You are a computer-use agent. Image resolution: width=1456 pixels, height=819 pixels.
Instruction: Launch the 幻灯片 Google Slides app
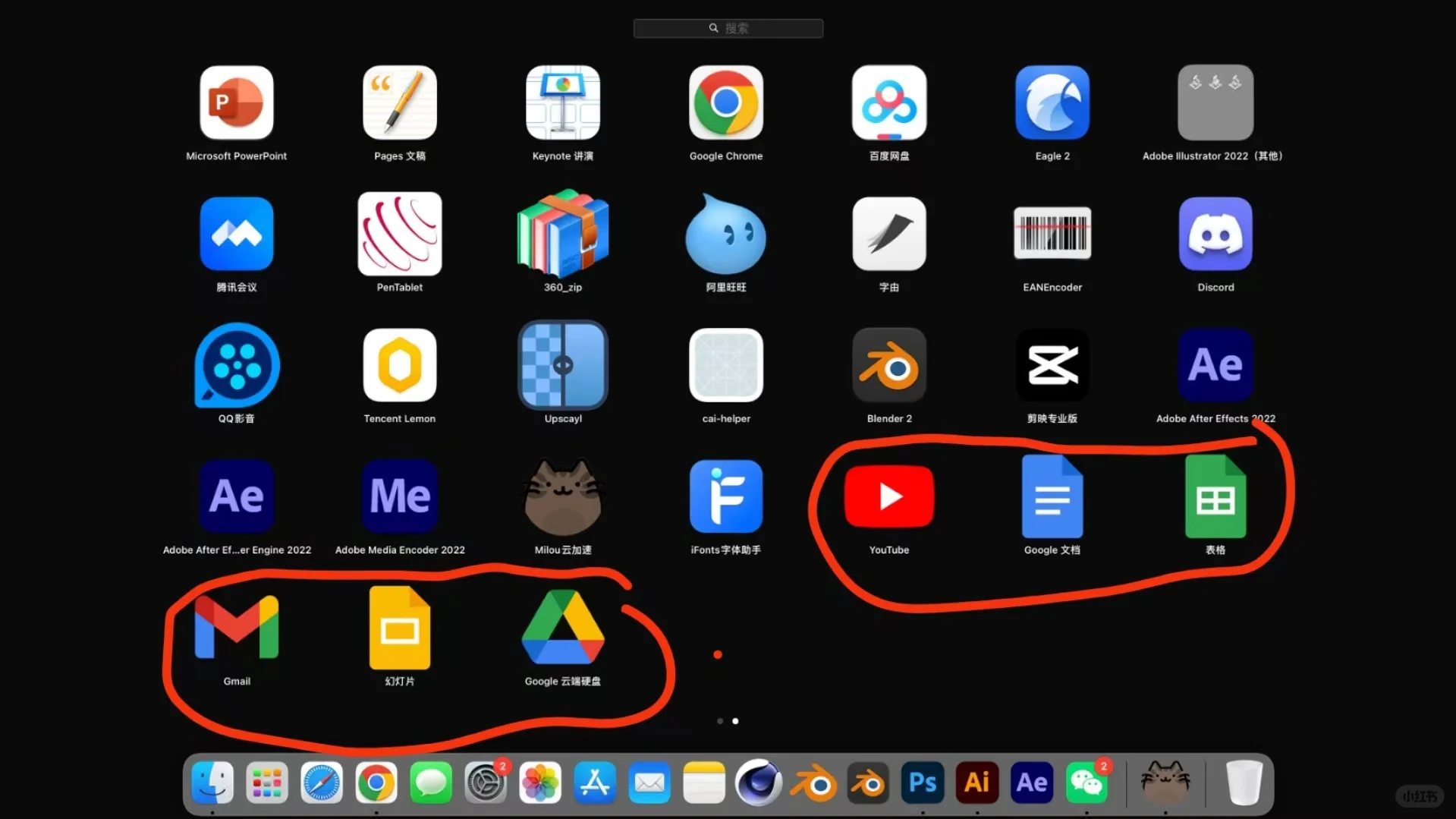400,628
